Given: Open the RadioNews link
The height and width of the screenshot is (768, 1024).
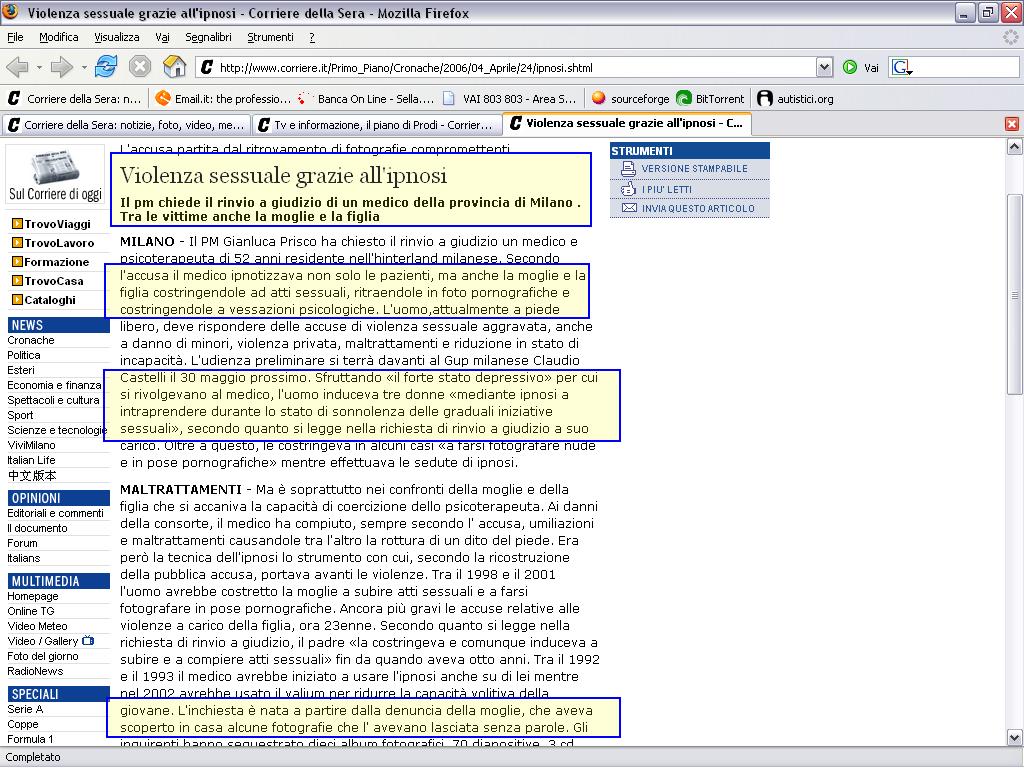Looking at the screenshot, I should (35, 671).
